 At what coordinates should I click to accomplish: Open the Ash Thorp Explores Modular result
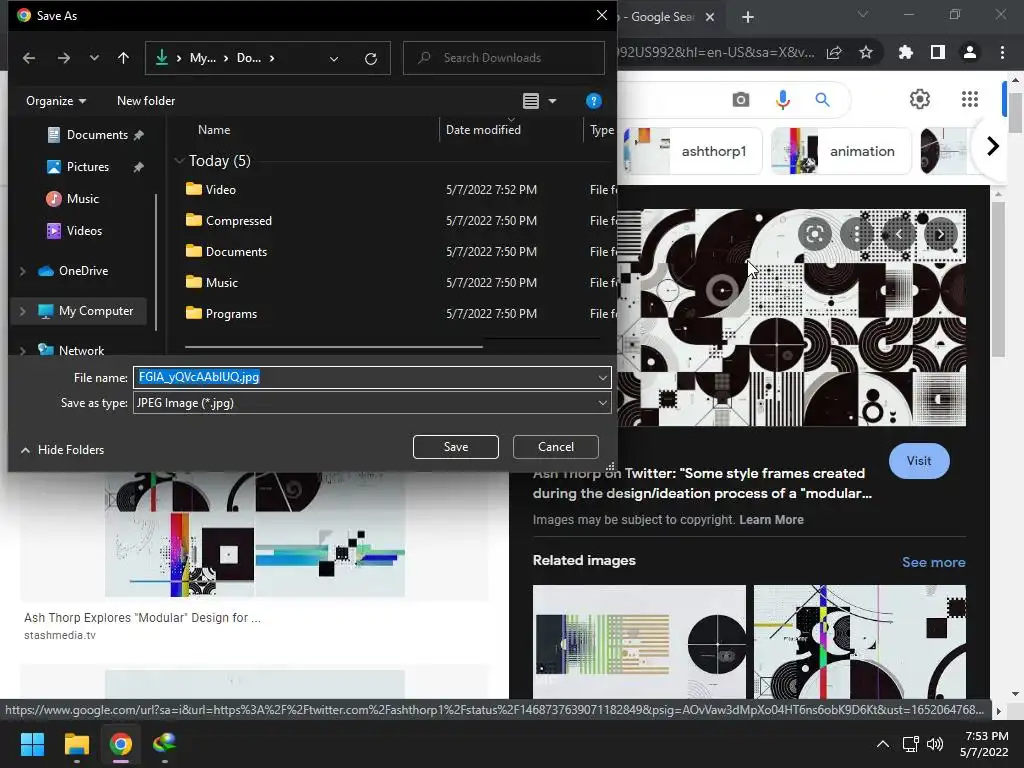pyautogui.click(x=142, y=617)
